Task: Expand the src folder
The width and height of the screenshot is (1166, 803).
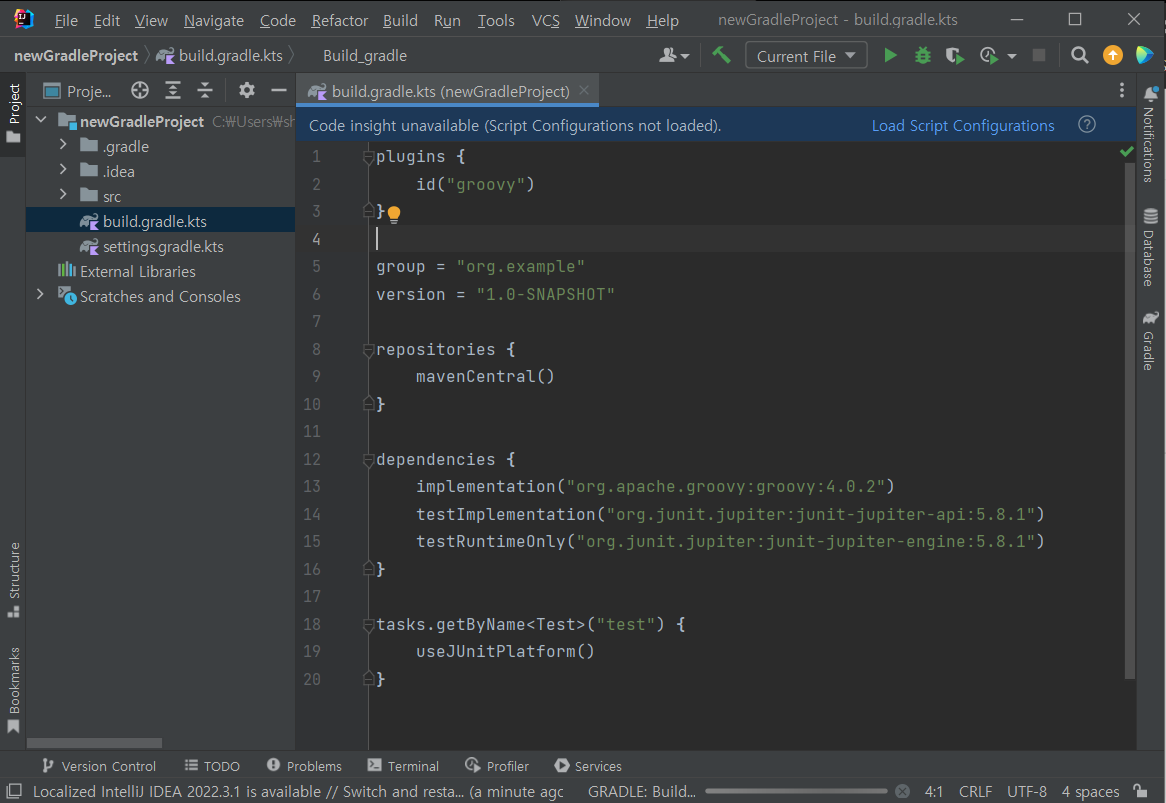Action: click(63, 195)
